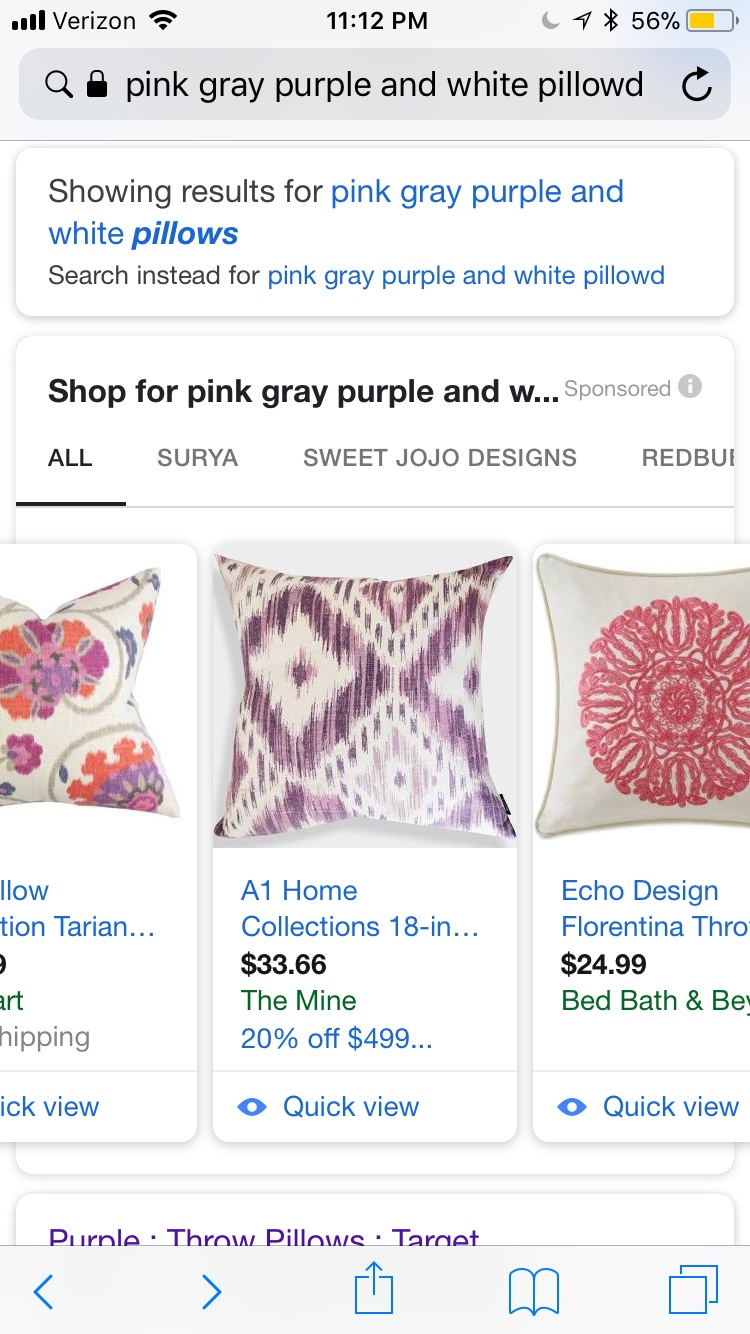
Task: Open corrected search 'pink gray purple and white pillows'
Action: (x=336, y=212)
